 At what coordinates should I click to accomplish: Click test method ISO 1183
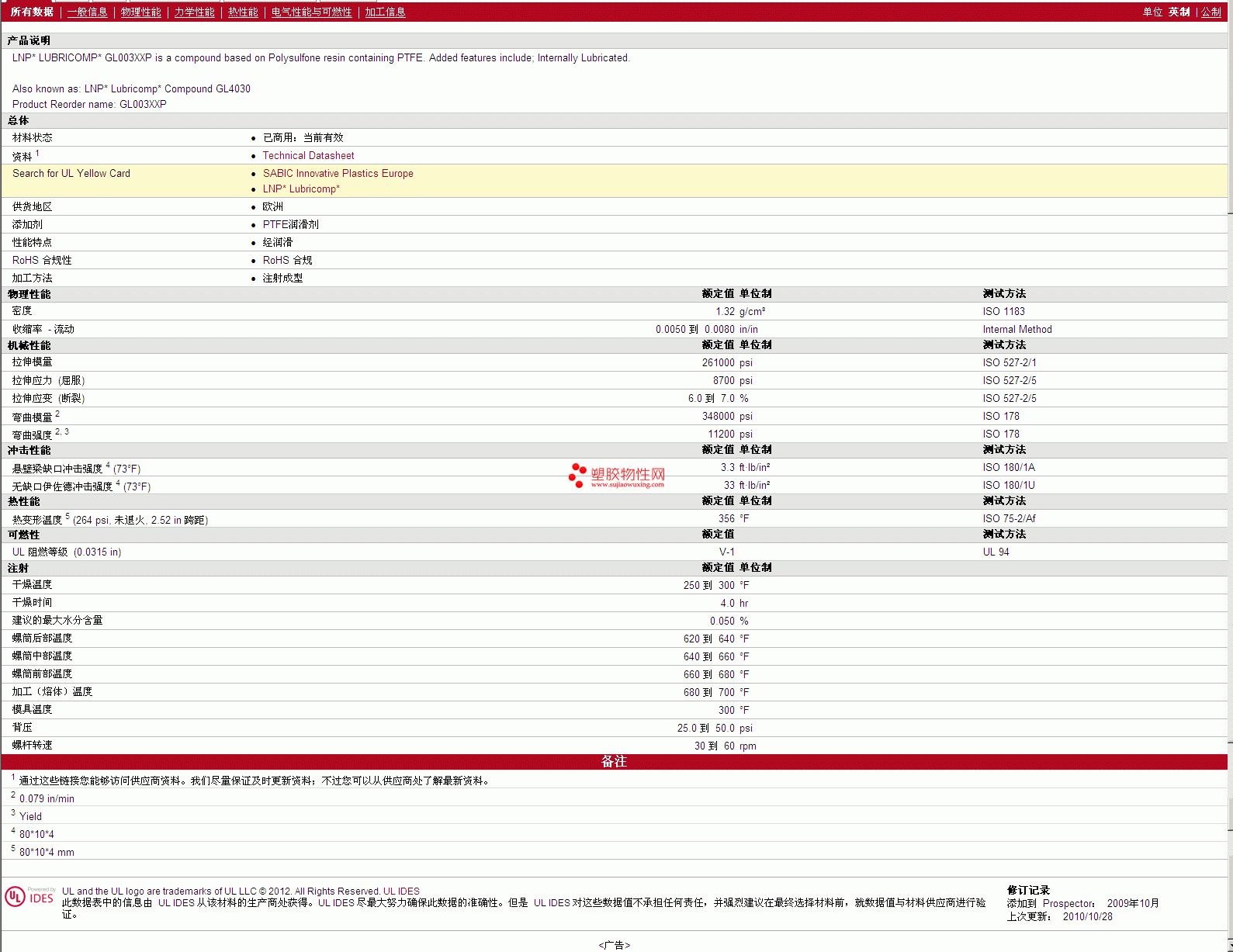pos(1003,312)
